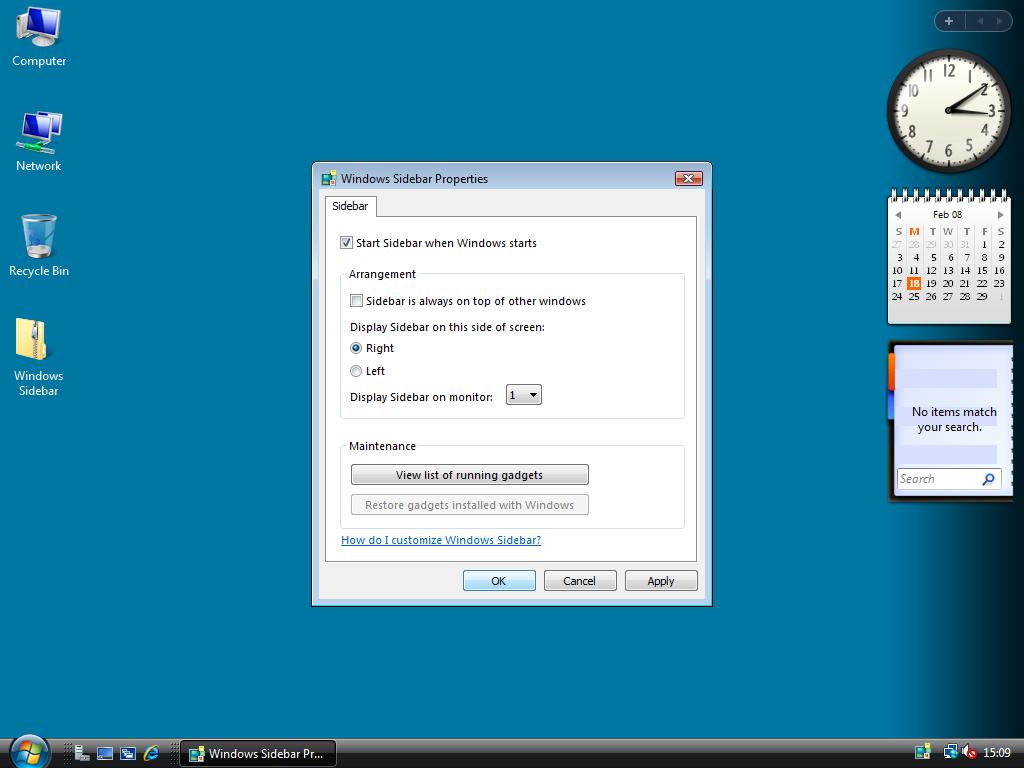Close the Windows Sidebar Properties dialog
Screen dimensions: 1024x768
point(688,178)
